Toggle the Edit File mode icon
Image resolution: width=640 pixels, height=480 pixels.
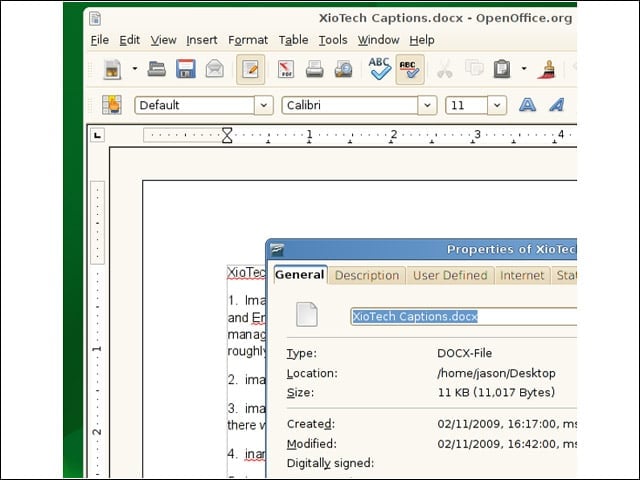(x=250, y=69)
